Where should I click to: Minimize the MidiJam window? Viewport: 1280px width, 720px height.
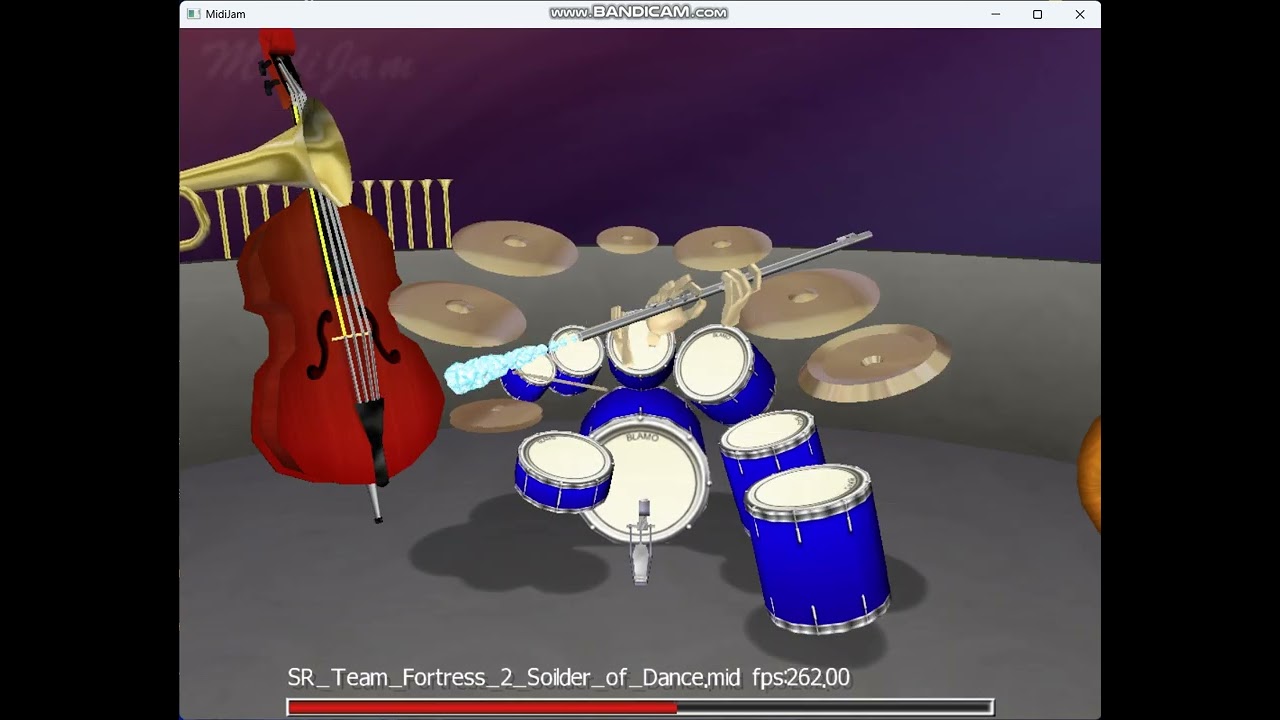[x=996, y=14]
